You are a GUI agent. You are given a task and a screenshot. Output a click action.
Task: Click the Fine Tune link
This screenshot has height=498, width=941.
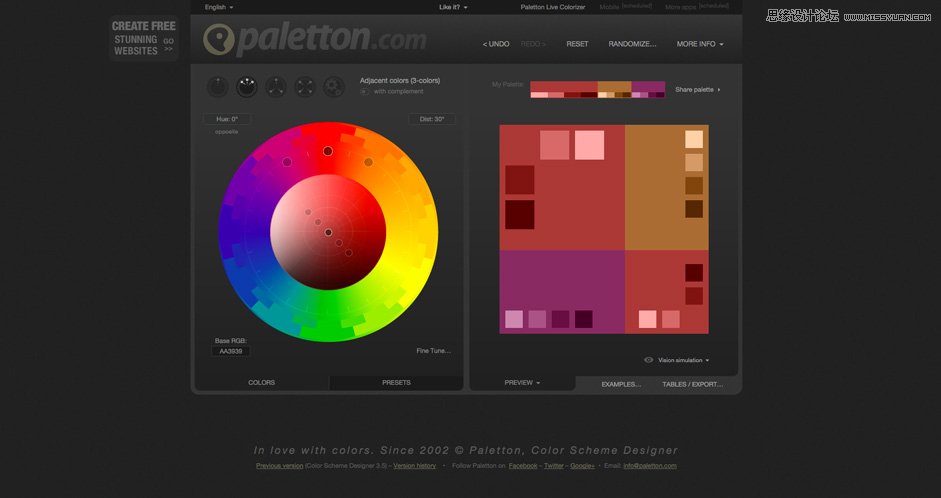pyautogui.click(x=433, y=351)
